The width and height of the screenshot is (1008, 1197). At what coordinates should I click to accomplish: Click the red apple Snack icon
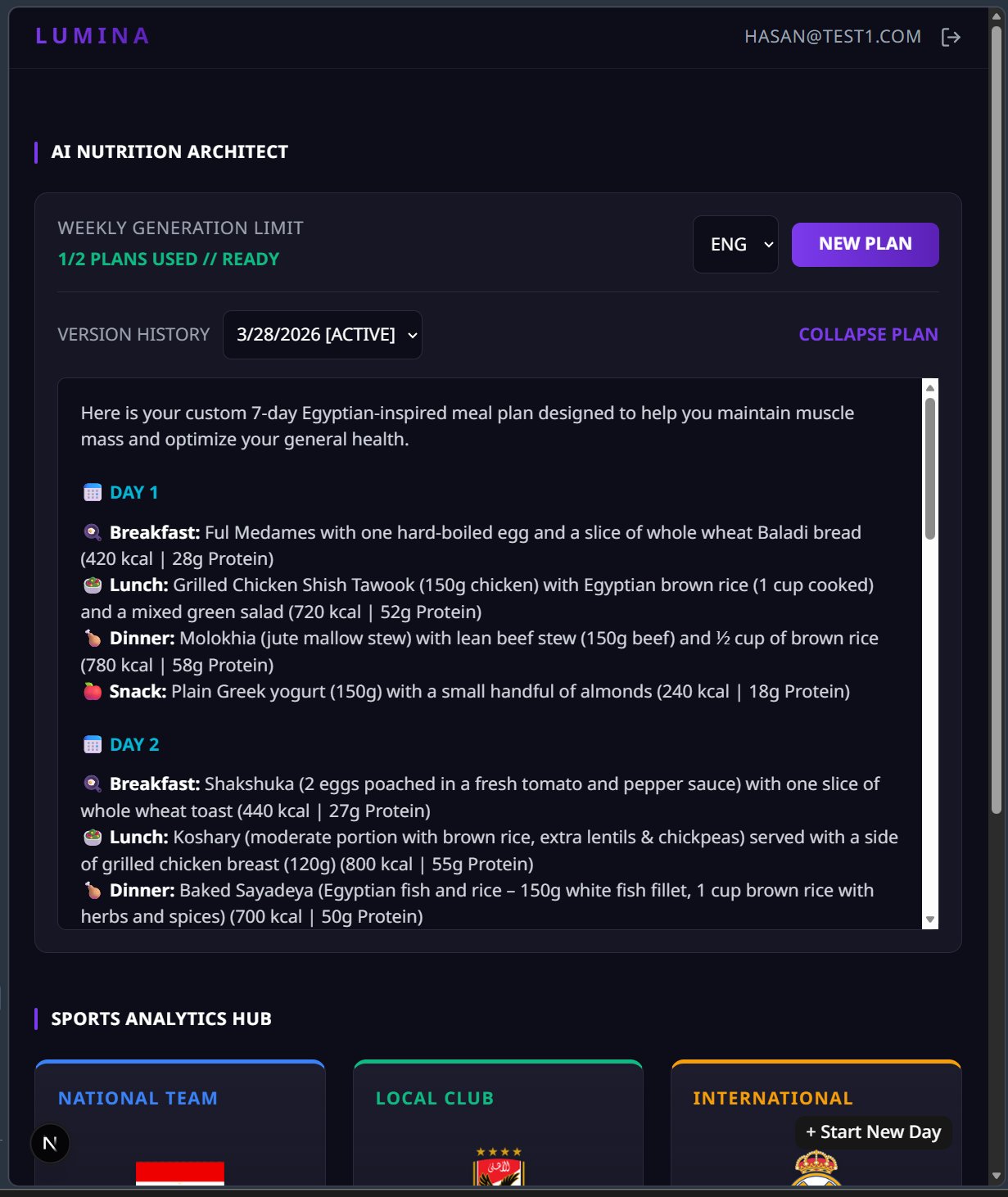(x=93, y=692)
